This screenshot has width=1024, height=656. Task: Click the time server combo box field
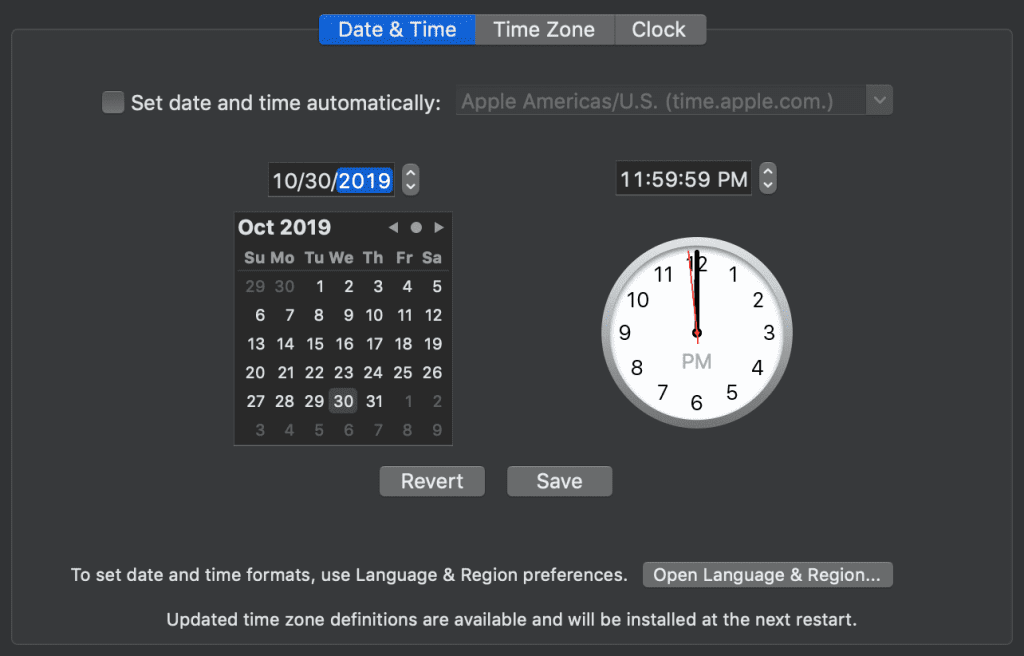tap(661, 101)
